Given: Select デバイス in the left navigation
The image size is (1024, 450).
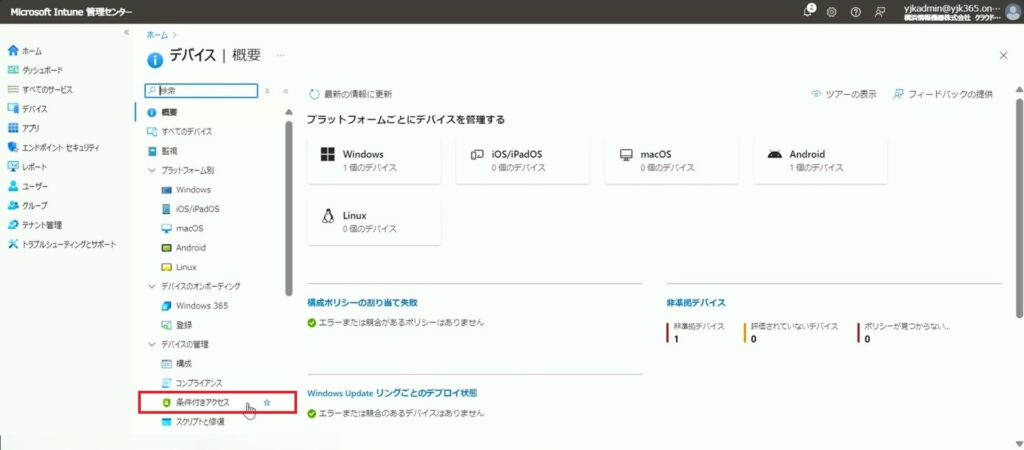Looking at the screenshot, I should [x=27, y=109].
